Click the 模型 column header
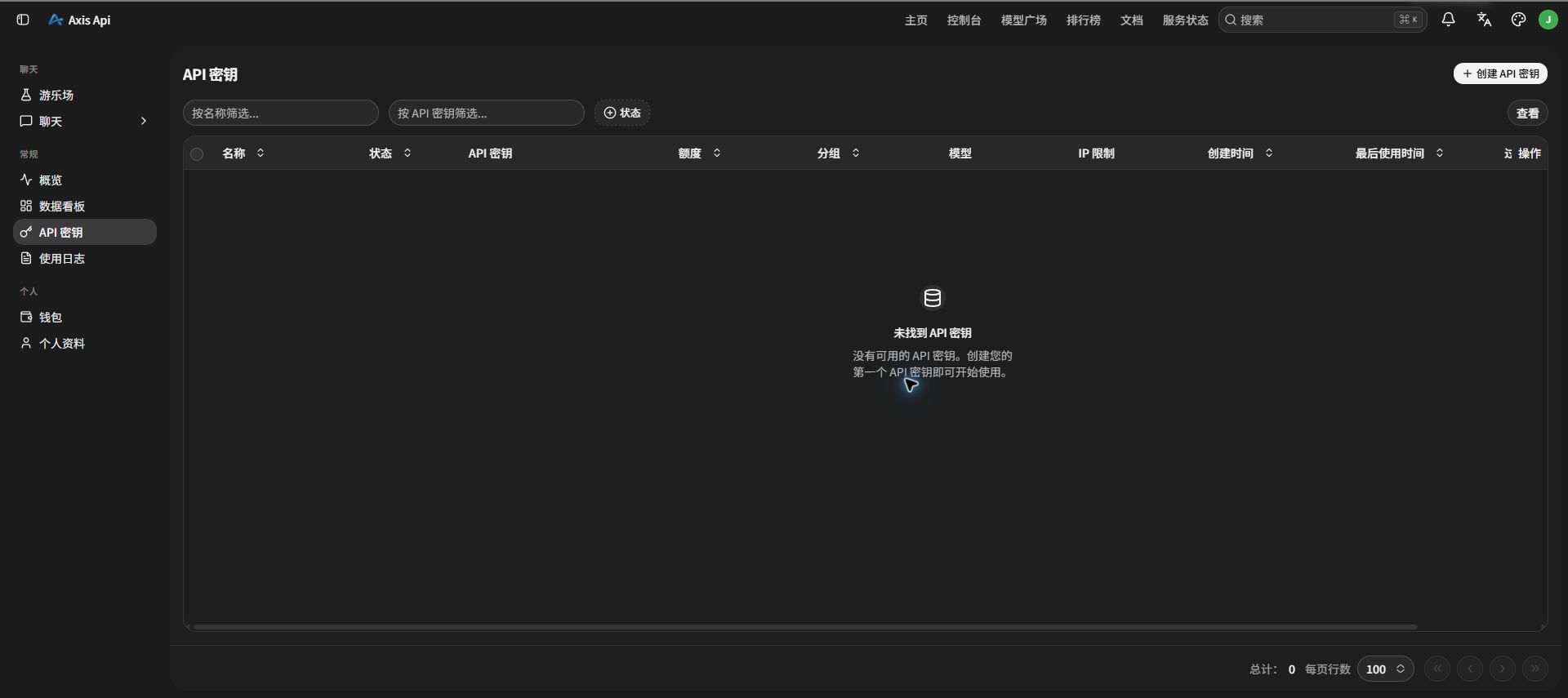The image size is (1568, 698). tap(960, 153)
